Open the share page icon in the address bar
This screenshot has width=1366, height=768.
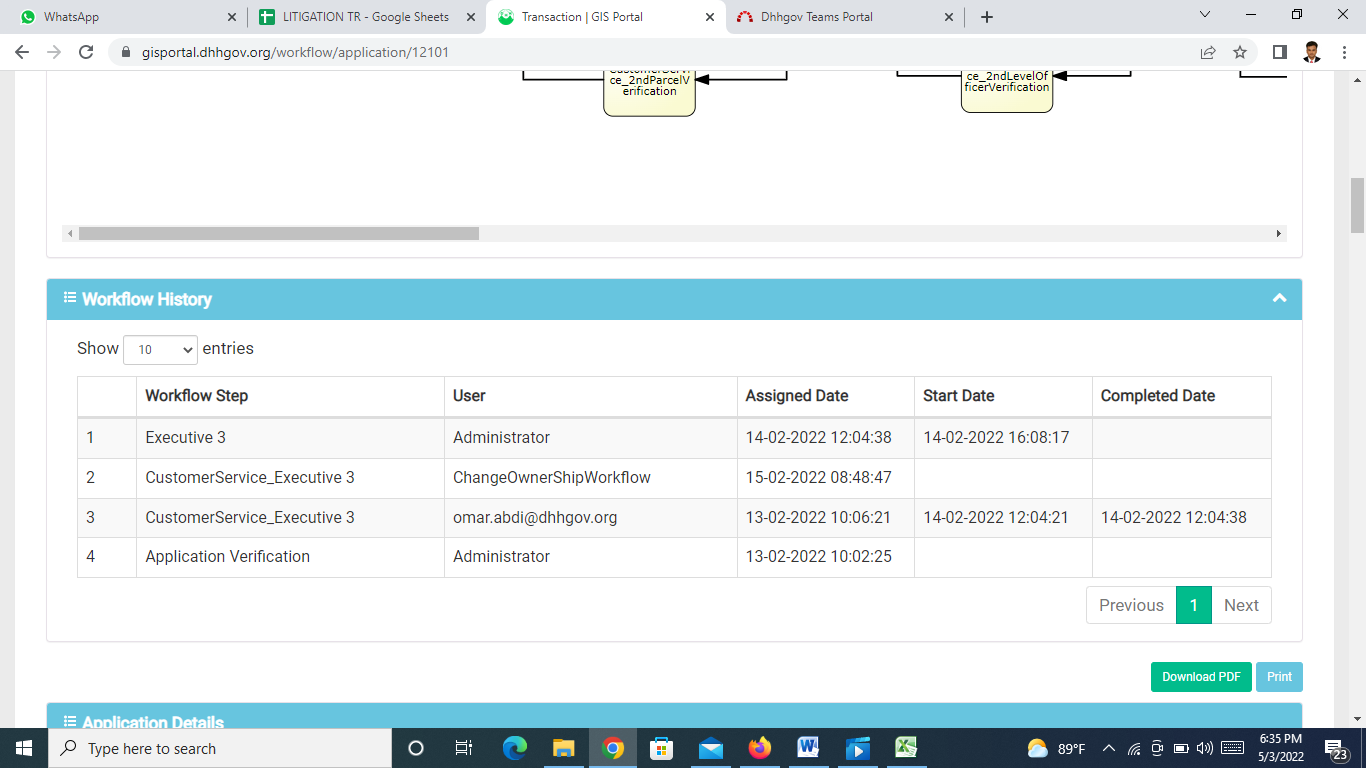(x=1208, y=52)
